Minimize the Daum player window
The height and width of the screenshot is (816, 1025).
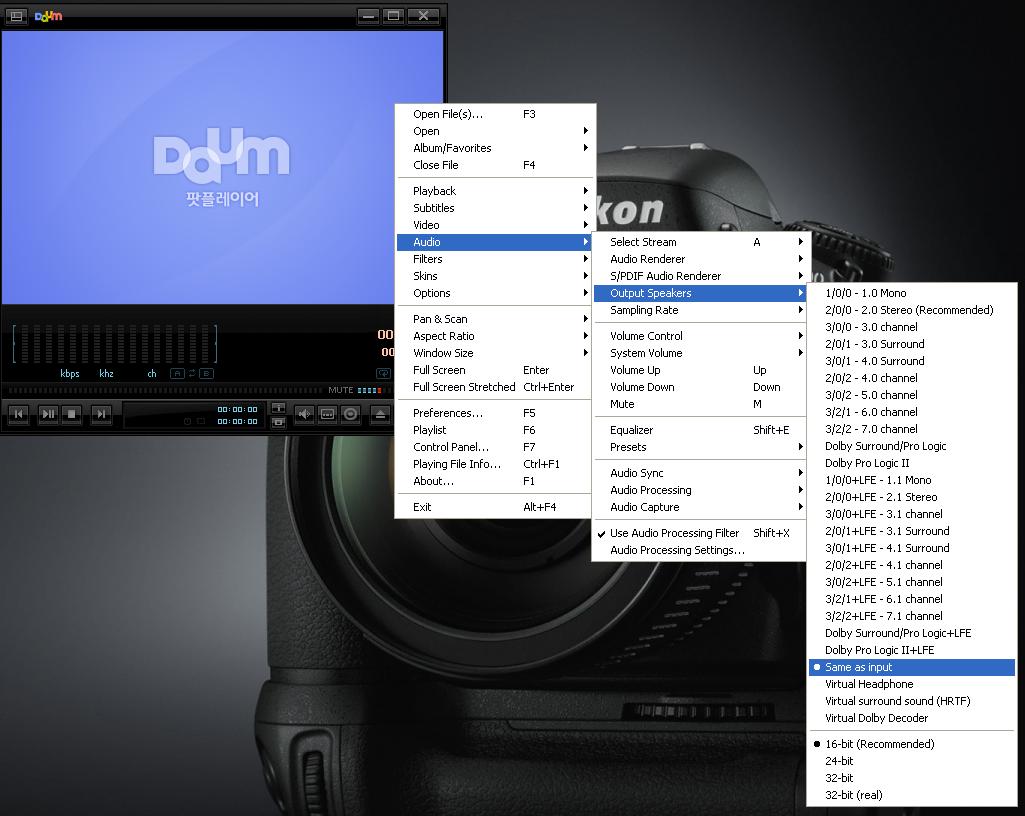[368, 16]
